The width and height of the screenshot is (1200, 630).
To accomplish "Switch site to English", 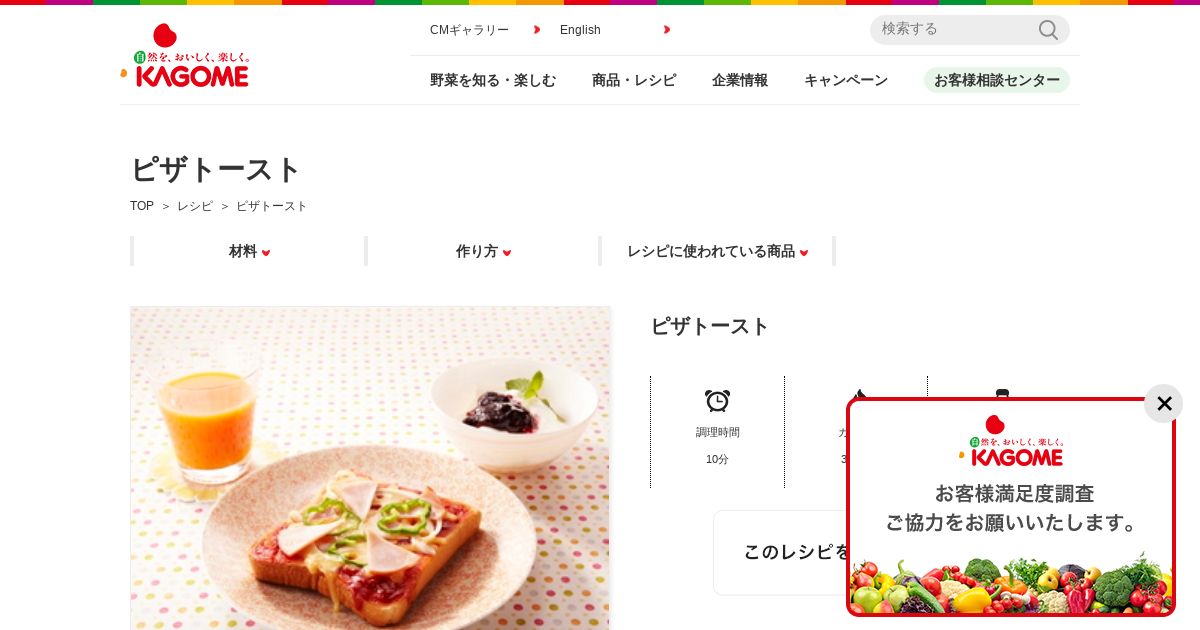I will (x=580, y=30).
